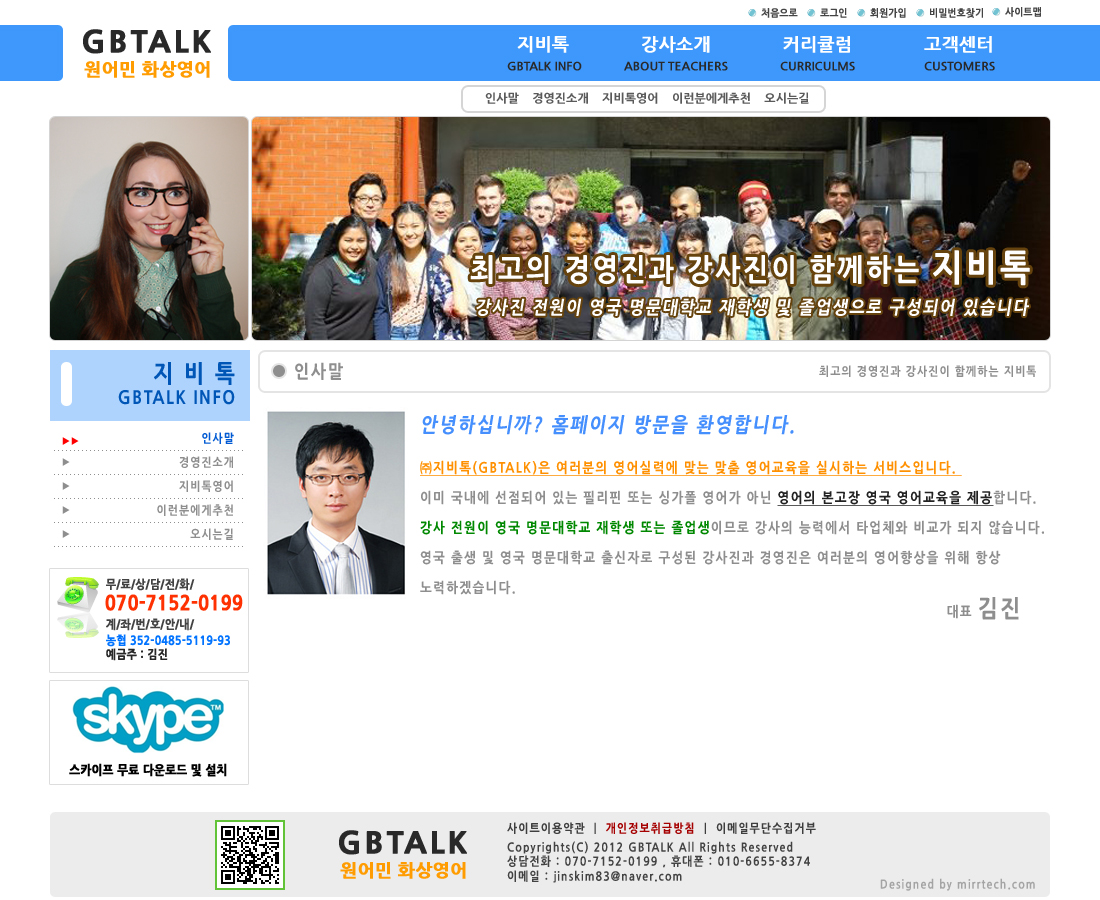Open the 커리큘럼 Curriculums menu
This screenshot has width=1100, height=900.
817,54
